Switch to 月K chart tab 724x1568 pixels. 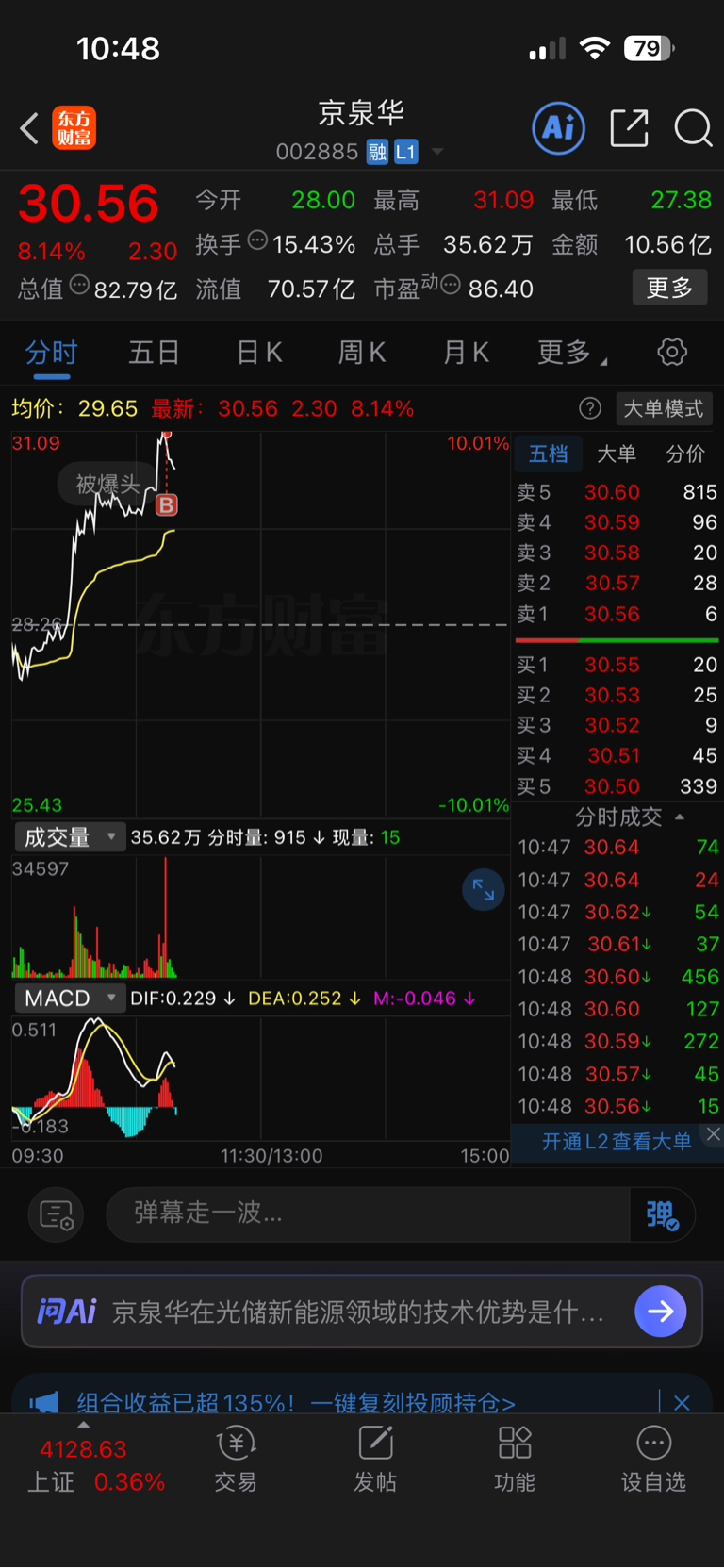(466, 353)
